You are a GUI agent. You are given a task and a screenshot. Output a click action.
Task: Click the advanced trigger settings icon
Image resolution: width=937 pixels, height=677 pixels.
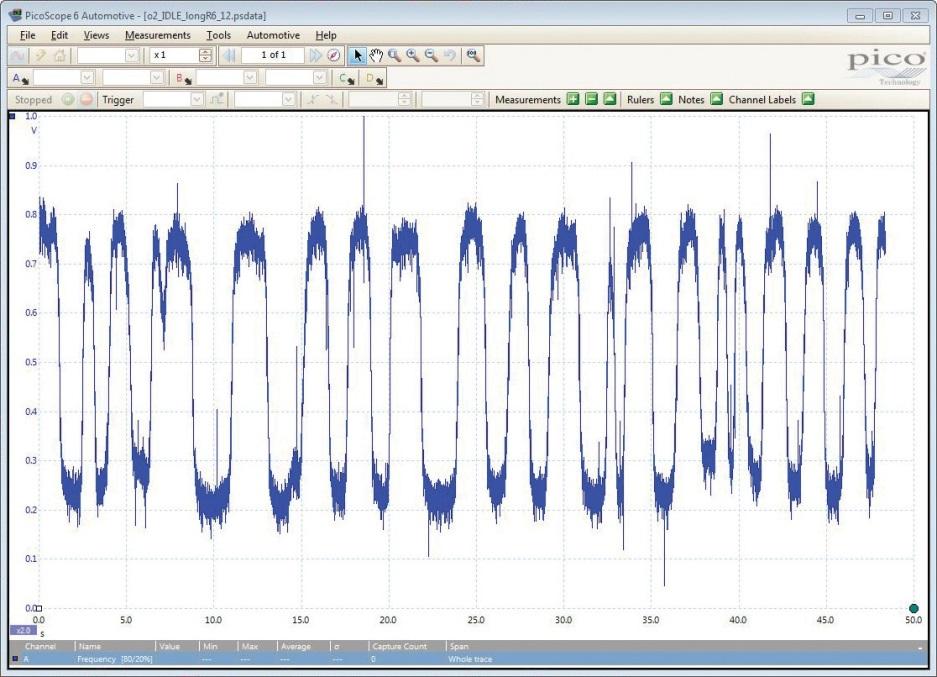216,100
